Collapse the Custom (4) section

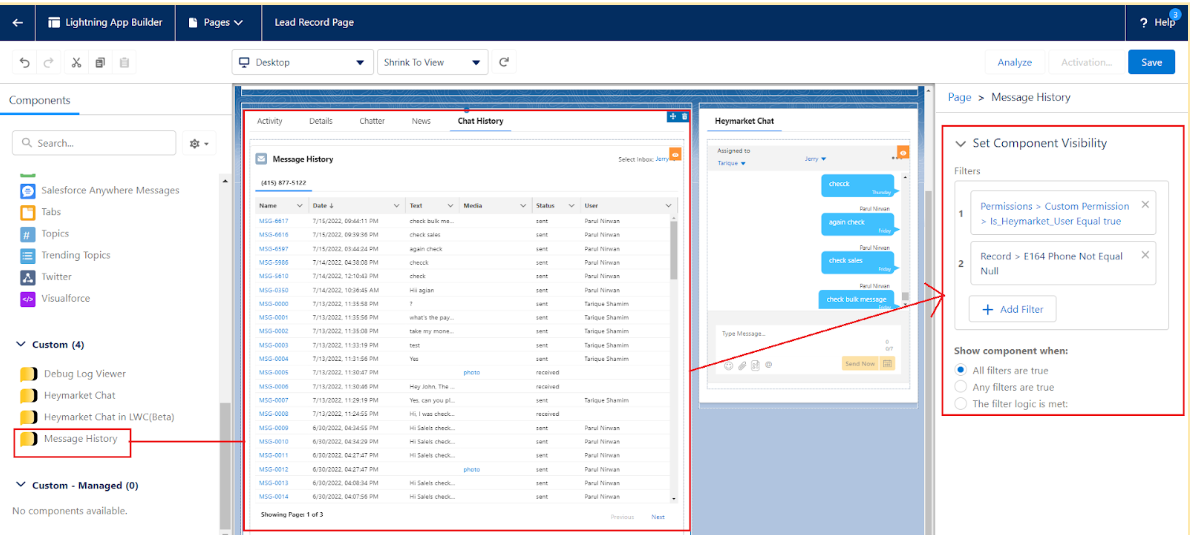click(20, 345)
